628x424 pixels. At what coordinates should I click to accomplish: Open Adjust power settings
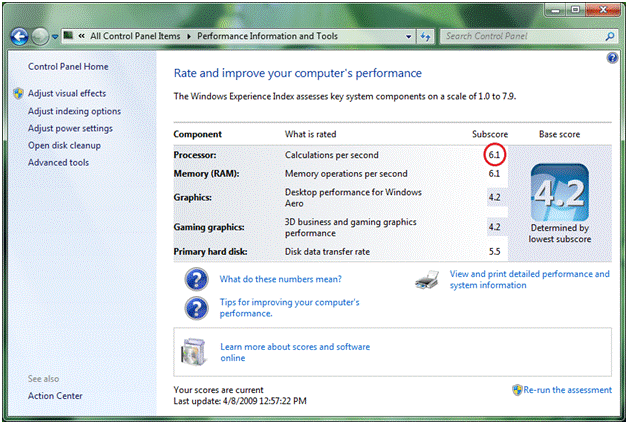click(x=70, y=129)
